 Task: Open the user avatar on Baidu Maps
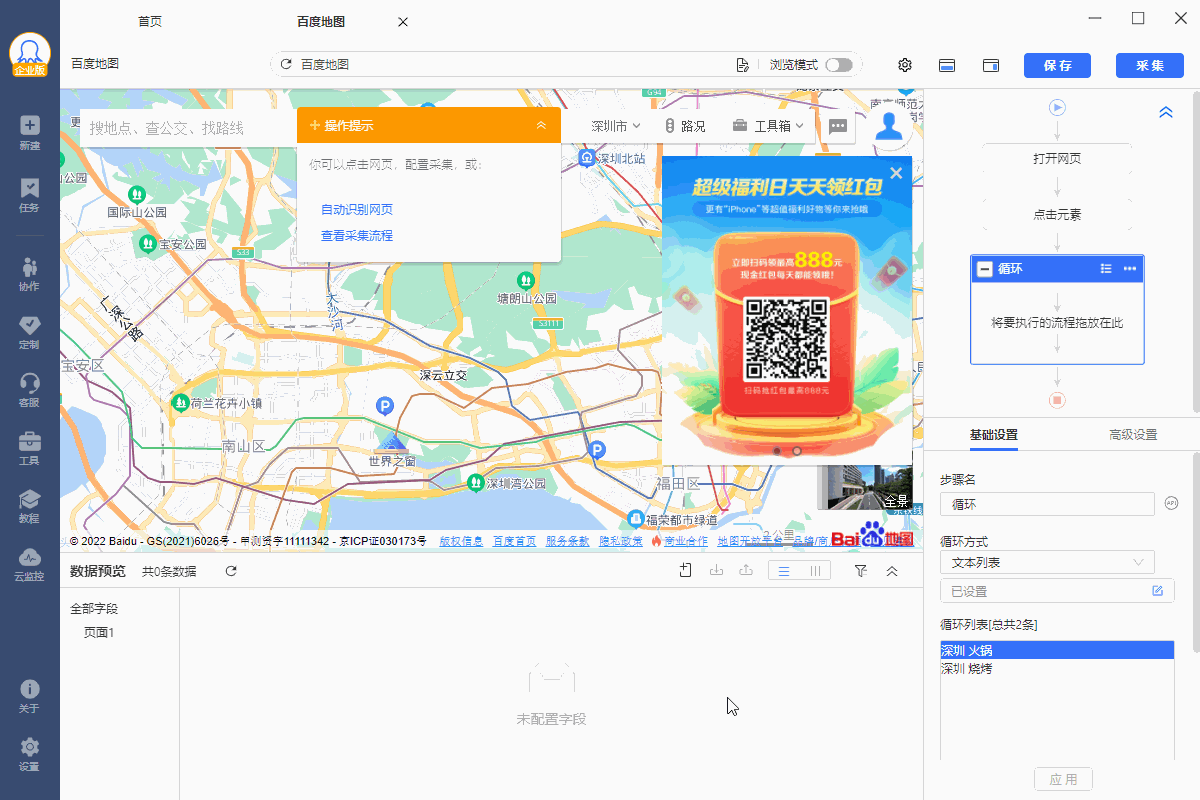pos(888,126)
